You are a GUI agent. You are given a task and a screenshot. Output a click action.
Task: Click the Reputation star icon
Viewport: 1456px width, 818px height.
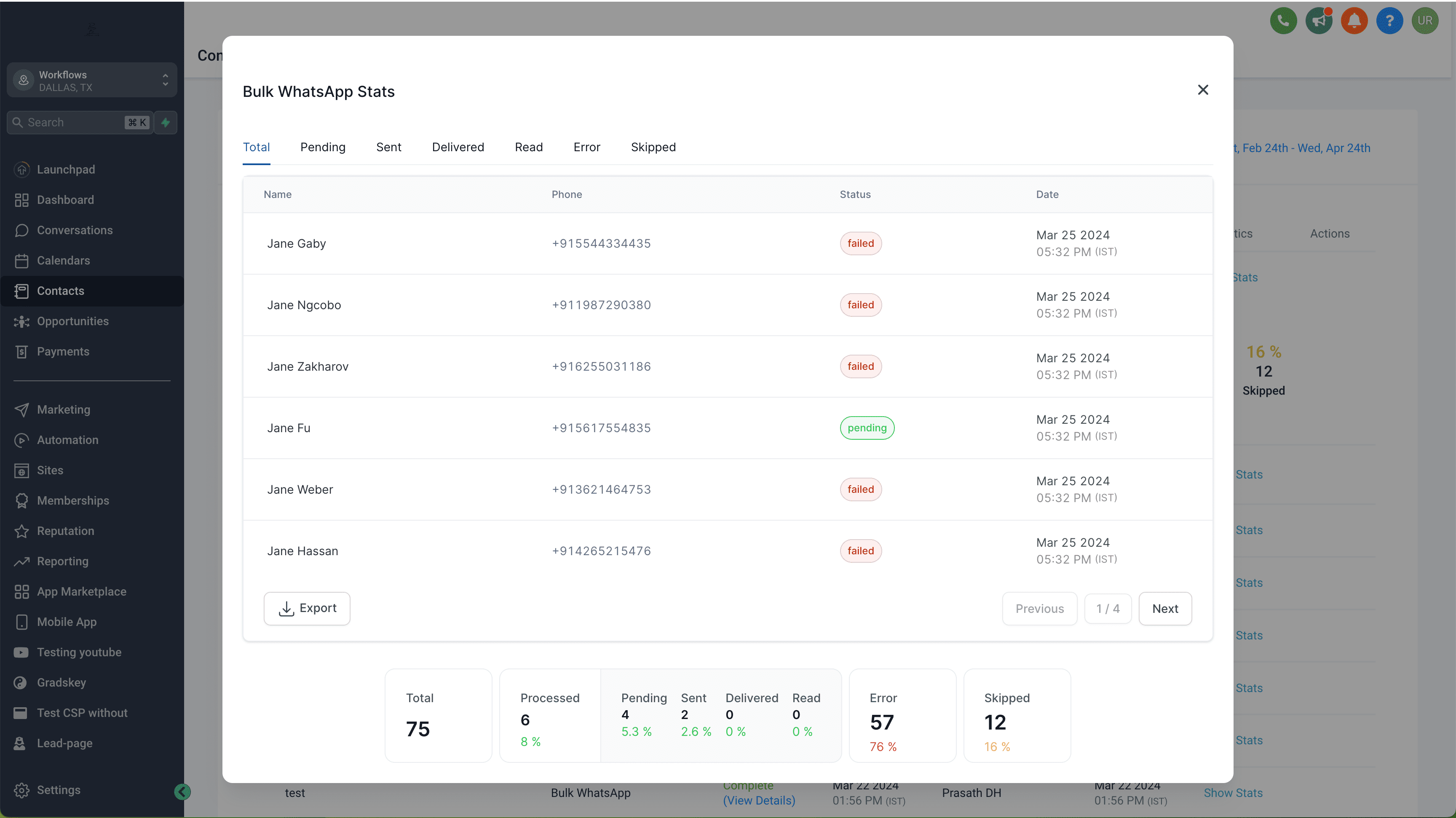coord(21,531)
